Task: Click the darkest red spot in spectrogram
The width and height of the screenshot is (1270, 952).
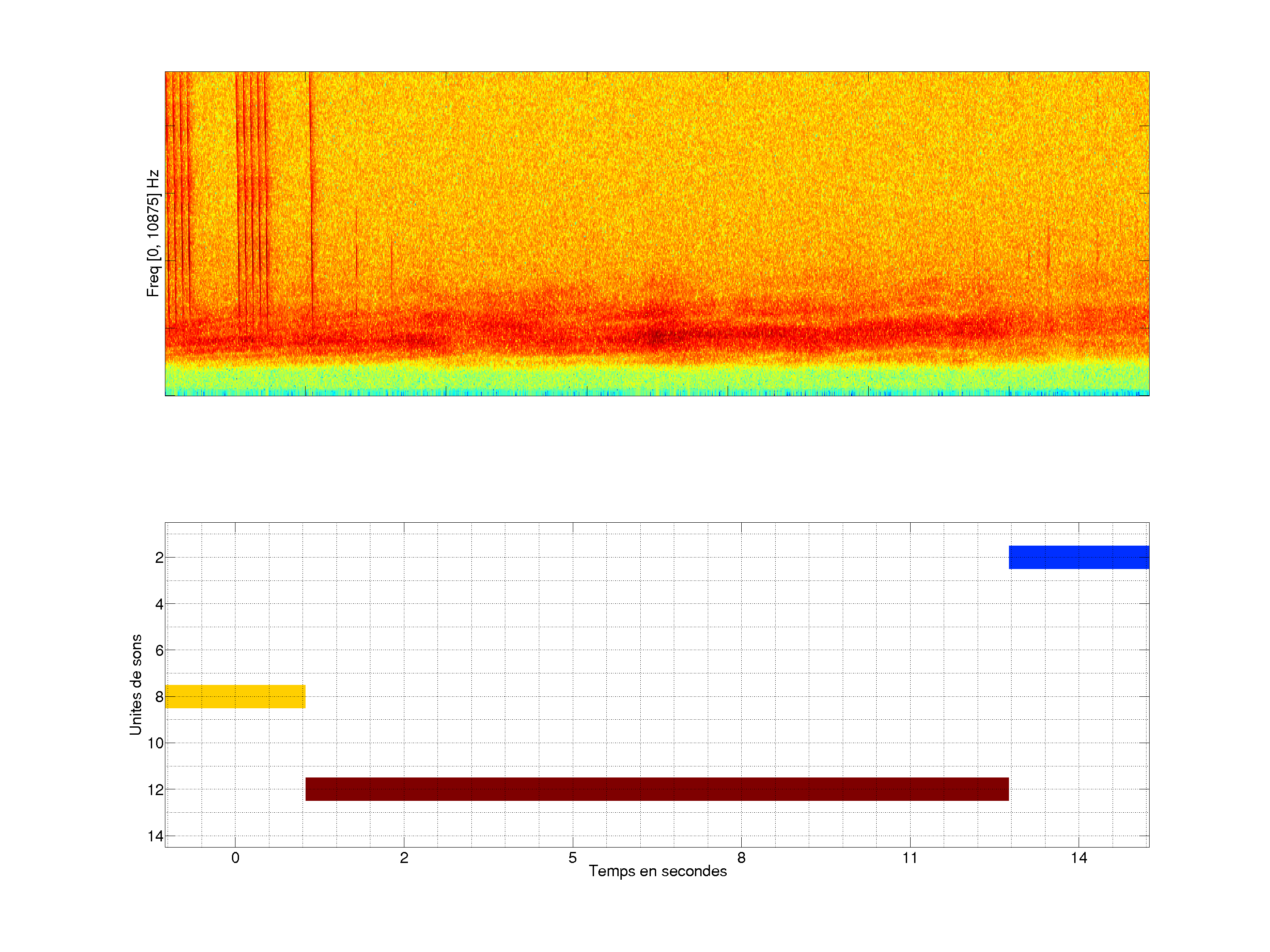Action: point(657,336)
